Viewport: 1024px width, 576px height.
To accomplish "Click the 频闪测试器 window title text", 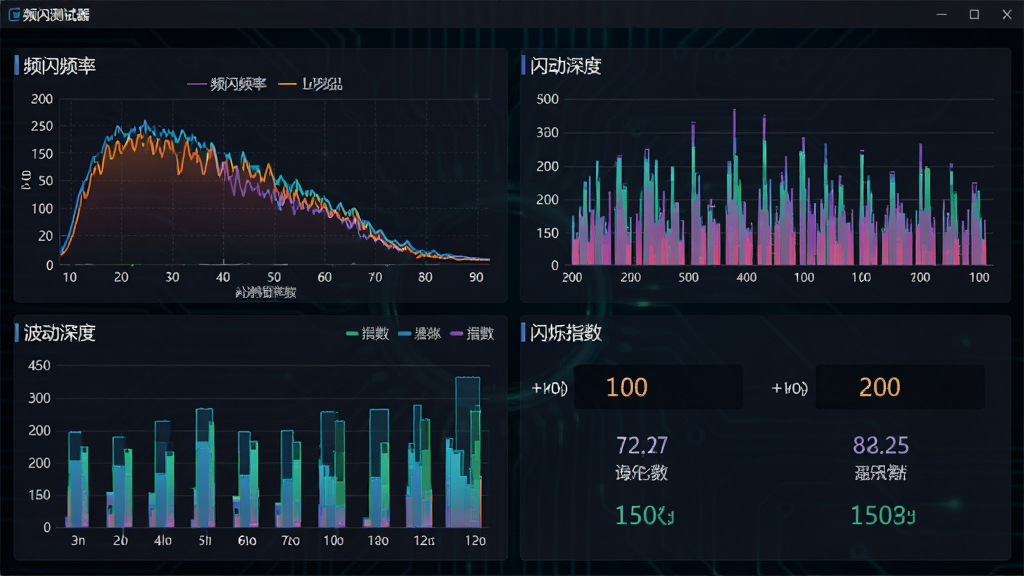I will tap(56, 14).
